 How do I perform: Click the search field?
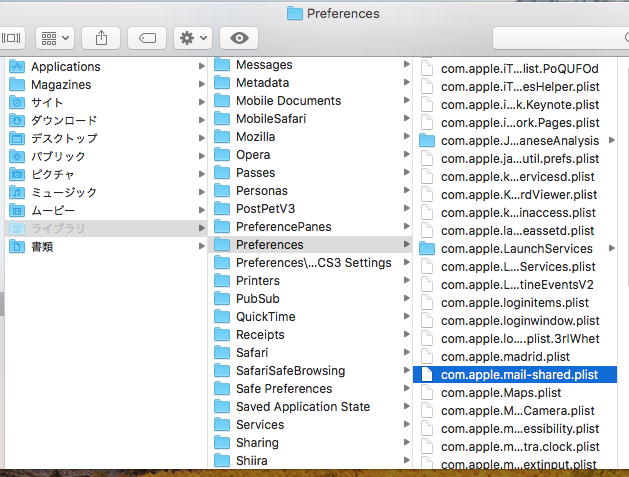point(561,38)
